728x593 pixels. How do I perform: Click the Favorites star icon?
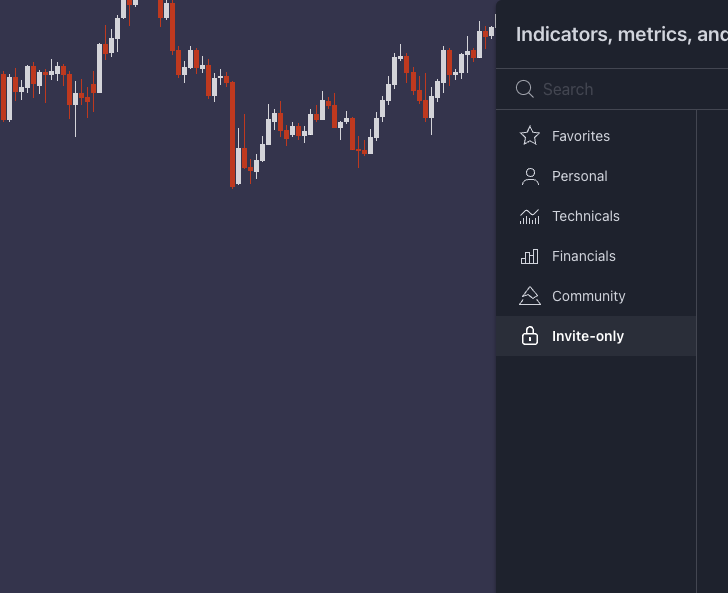tap(530, 136)
